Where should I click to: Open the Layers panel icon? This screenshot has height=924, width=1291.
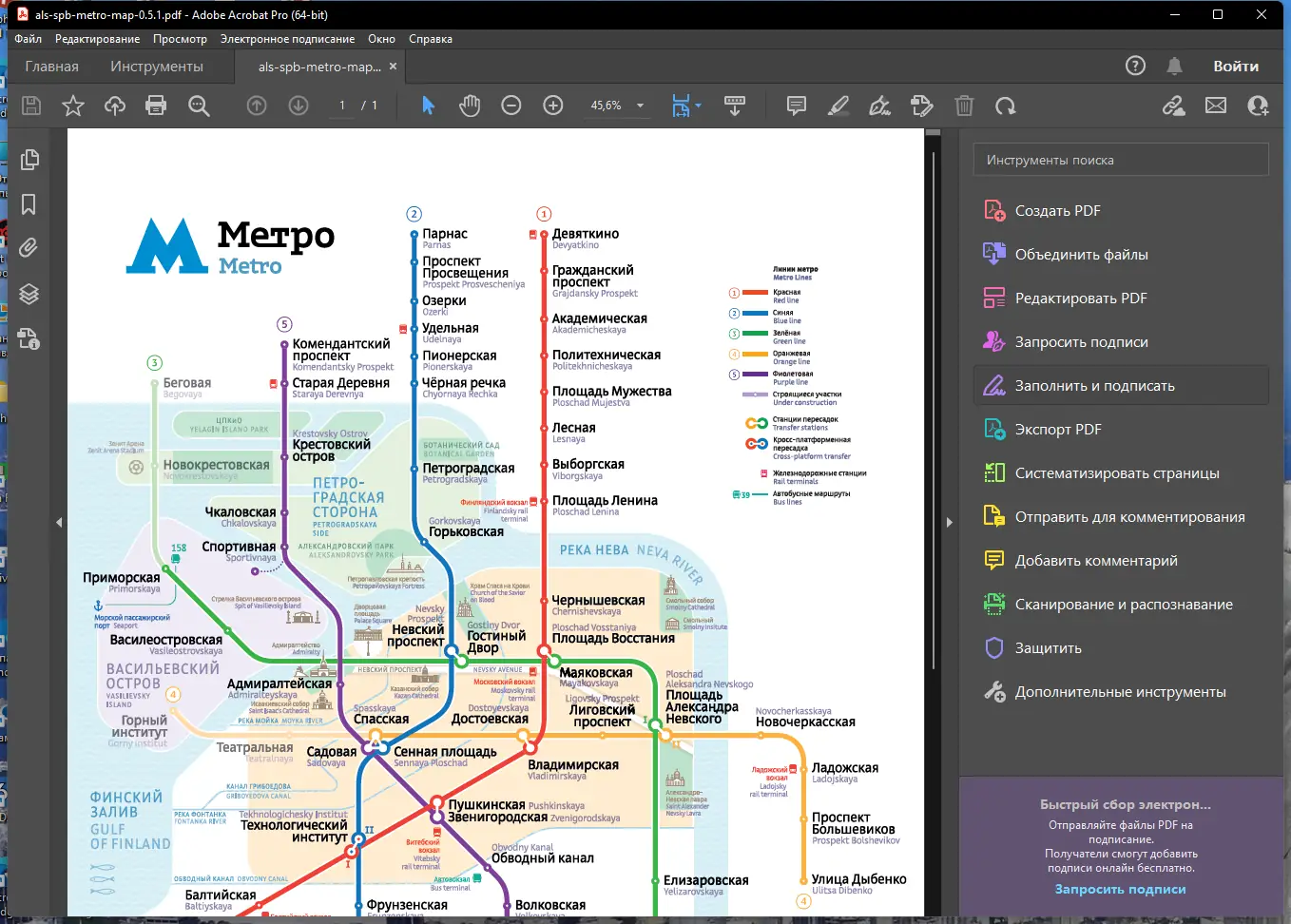click(29, 294)
